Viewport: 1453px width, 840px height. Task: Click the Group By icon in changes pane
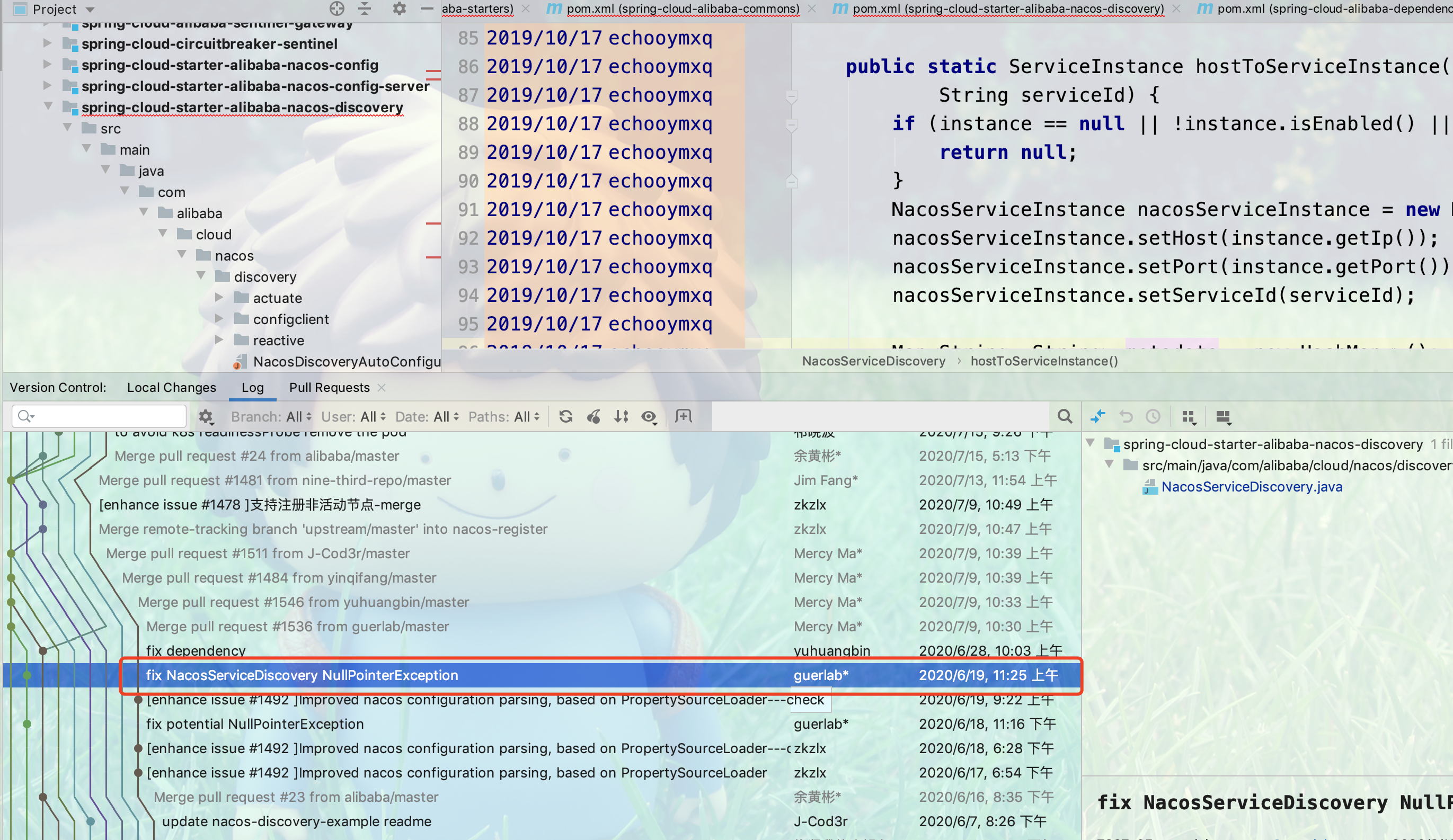click(x=1189, y=416)
